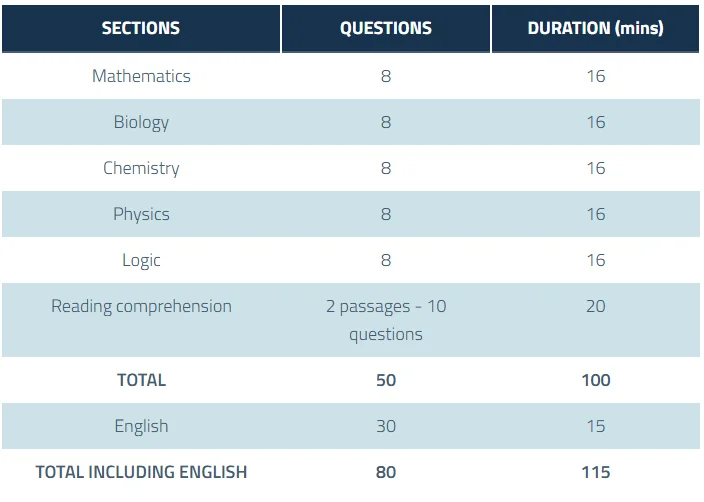Click the QUESTIONS column header
Screen dimensions: 704x502
pyautogui.click(x=386, y=28)
